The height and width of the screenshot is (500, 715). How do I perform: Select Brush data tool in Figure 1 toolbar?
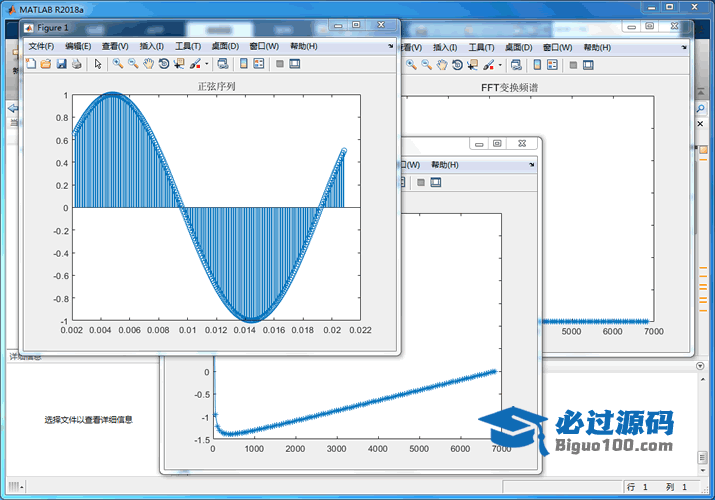195,64
